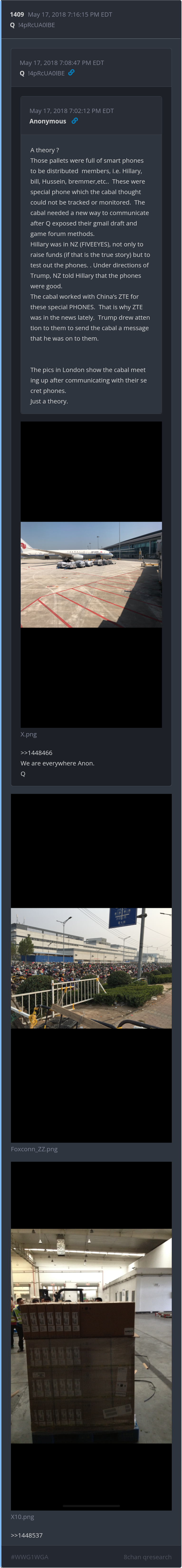
Task: Select the 7:16:15 PM EDT timestamp
Action: pos(70,14)
